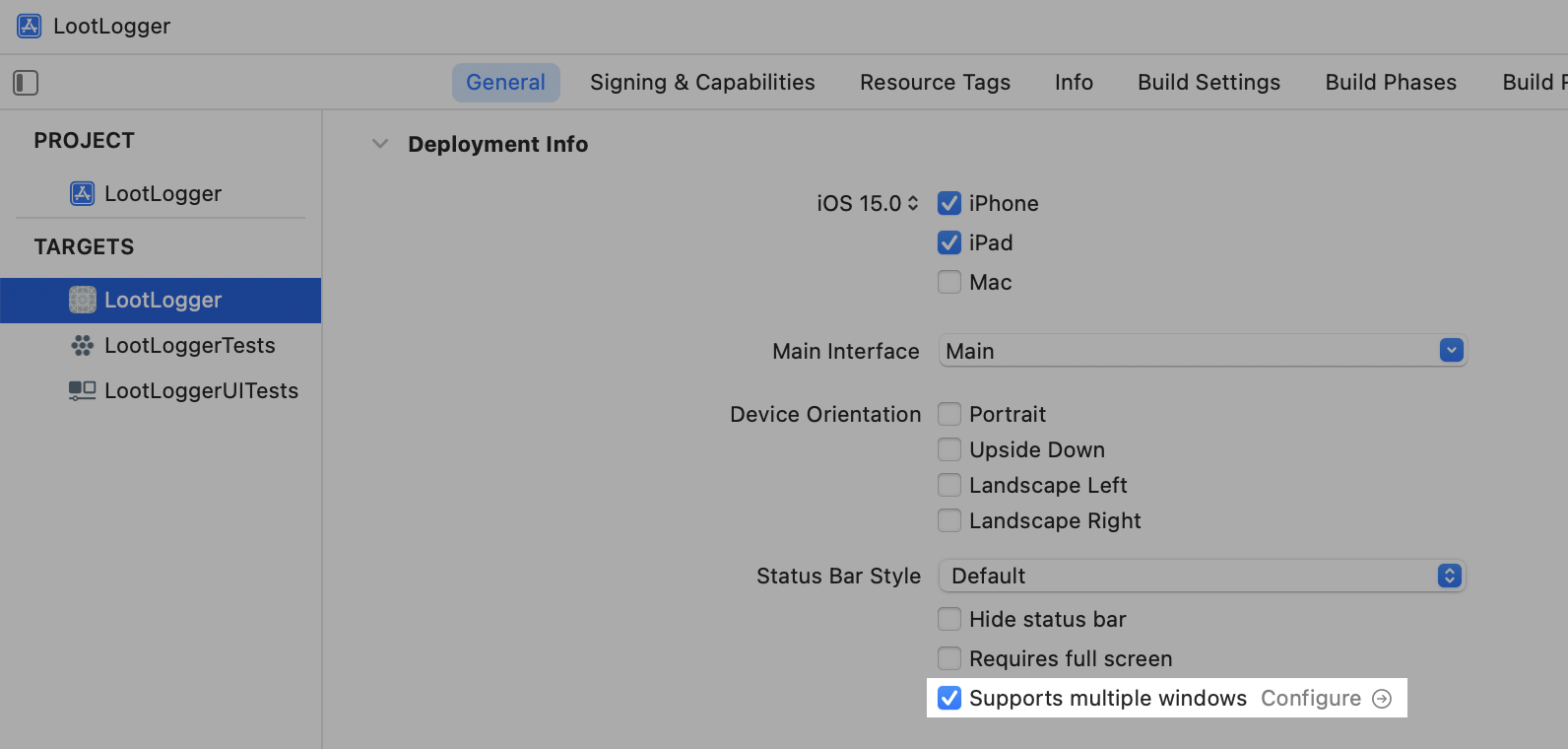
Task: Click the LootLogger project icon in title bar
Action: (x=30, y=26)
